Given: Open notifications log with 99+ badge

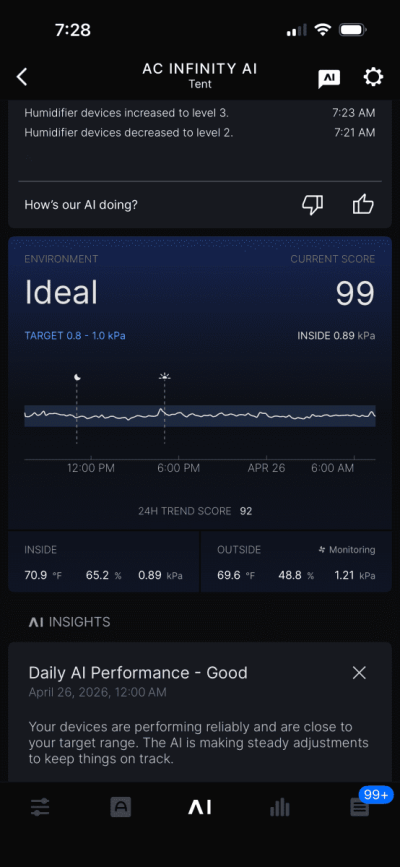Looking at the screenshot, I should [x=361, y=806].
